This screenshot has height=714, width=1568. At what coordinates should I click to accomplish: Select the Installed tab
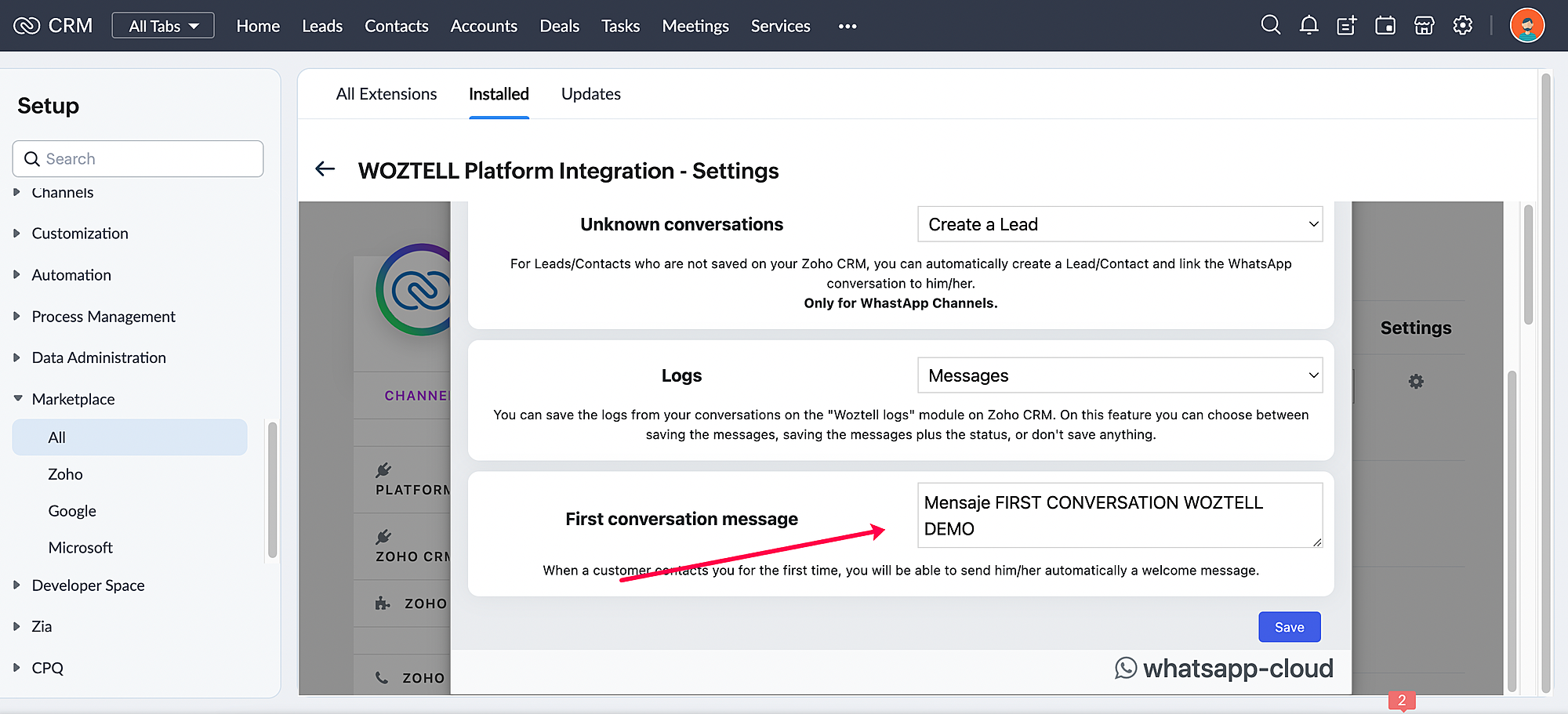tap(499, 94)
